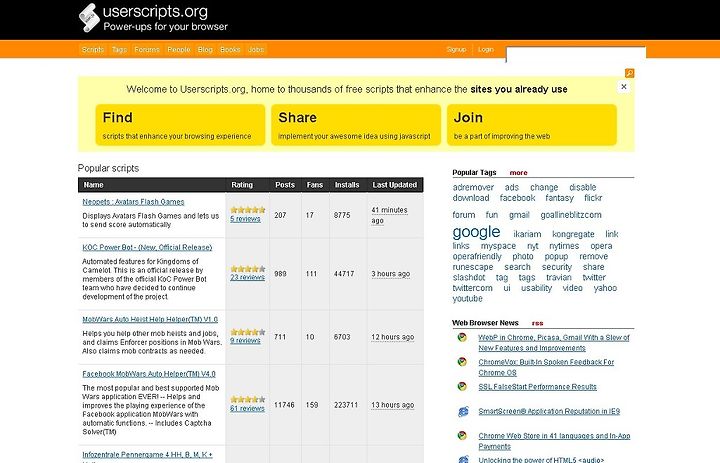Select the adremover tag
The height and width of the screenshot is (463, 720).
pos(473,187)
